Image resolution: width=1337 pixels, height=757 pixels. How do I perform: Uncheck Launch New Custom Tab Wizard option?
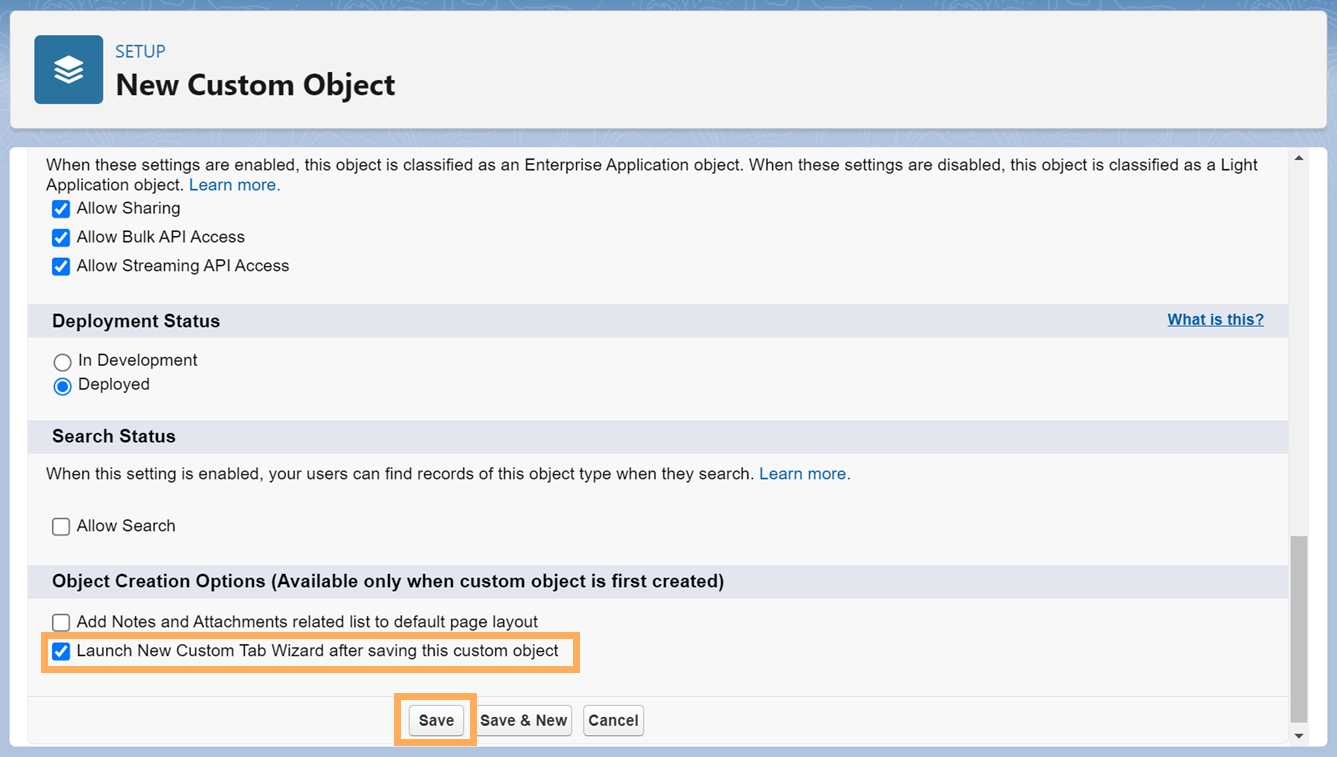[61, 652]
